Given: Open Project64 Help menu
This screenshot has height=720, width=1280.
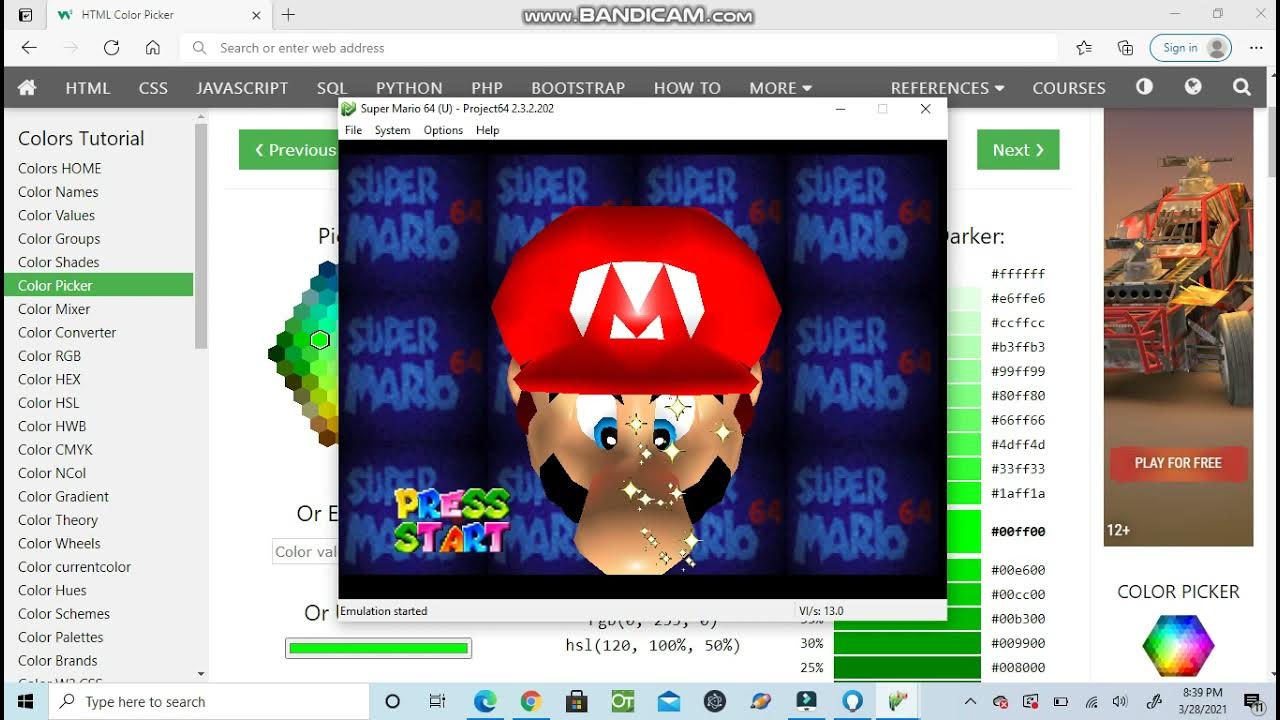Looking at the screenshot, I should (x=487, y=130).
